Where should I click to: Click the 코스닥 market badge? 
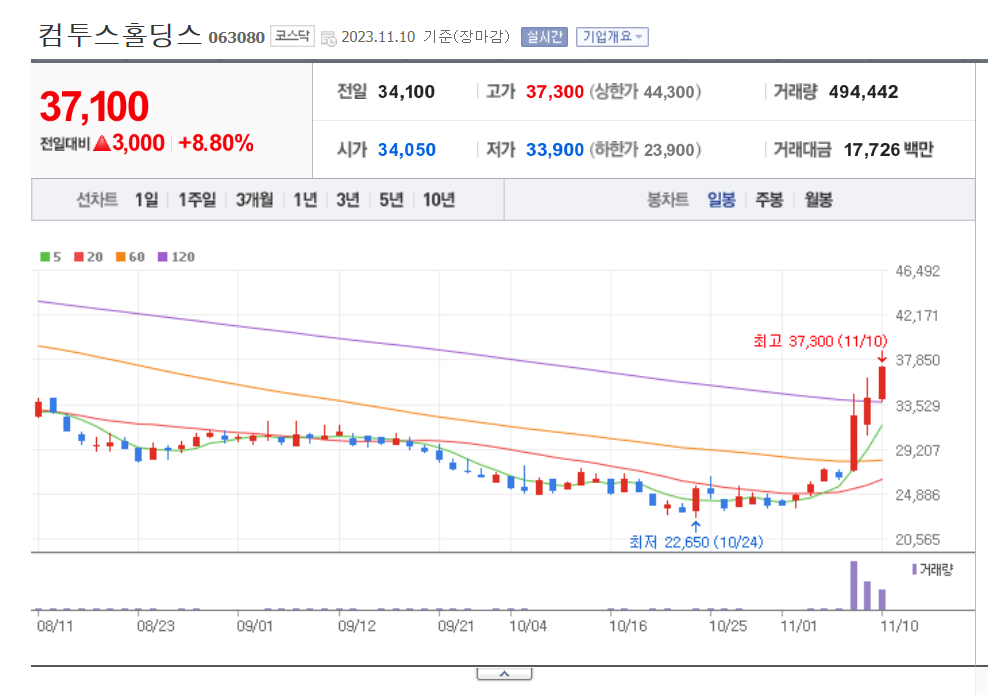coord(292,36)
